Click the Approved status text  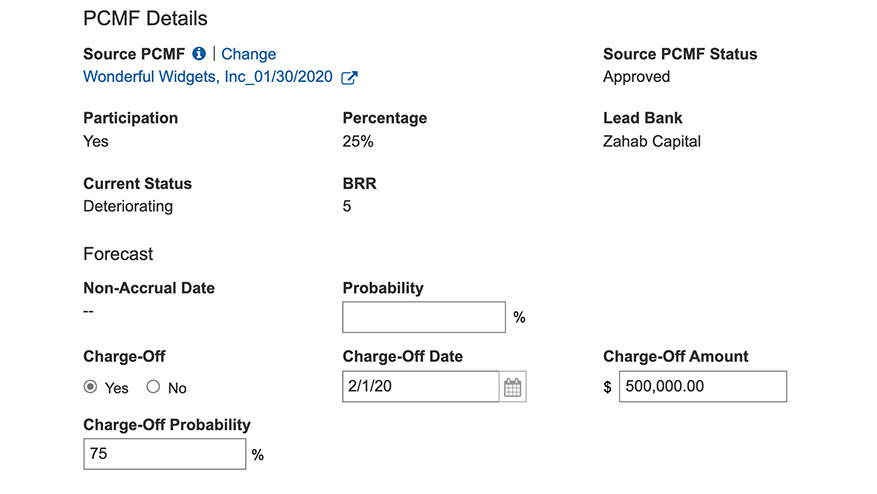tap(636, 77)
